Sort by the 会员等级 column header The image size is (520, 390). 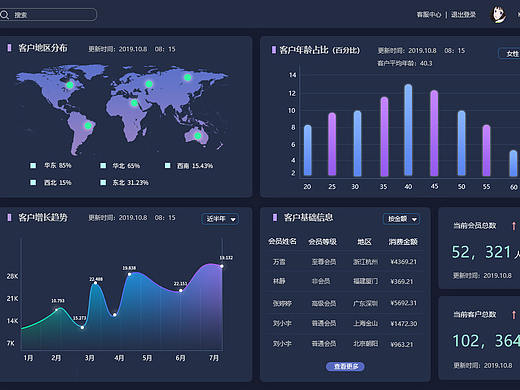(x=322, y=241)
